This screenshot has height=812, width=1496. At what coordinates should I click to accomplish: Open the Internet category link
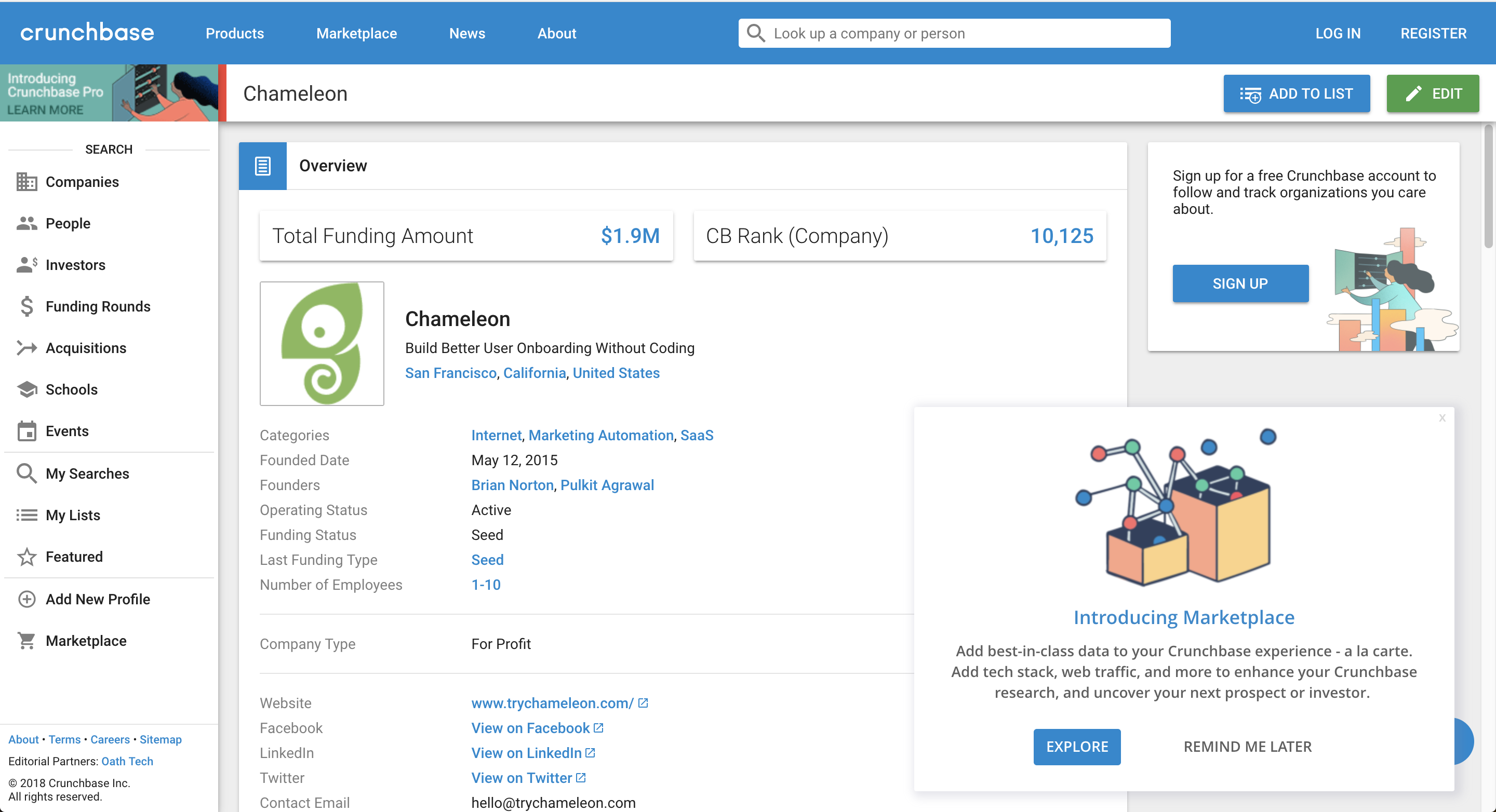tap(497, 435)
